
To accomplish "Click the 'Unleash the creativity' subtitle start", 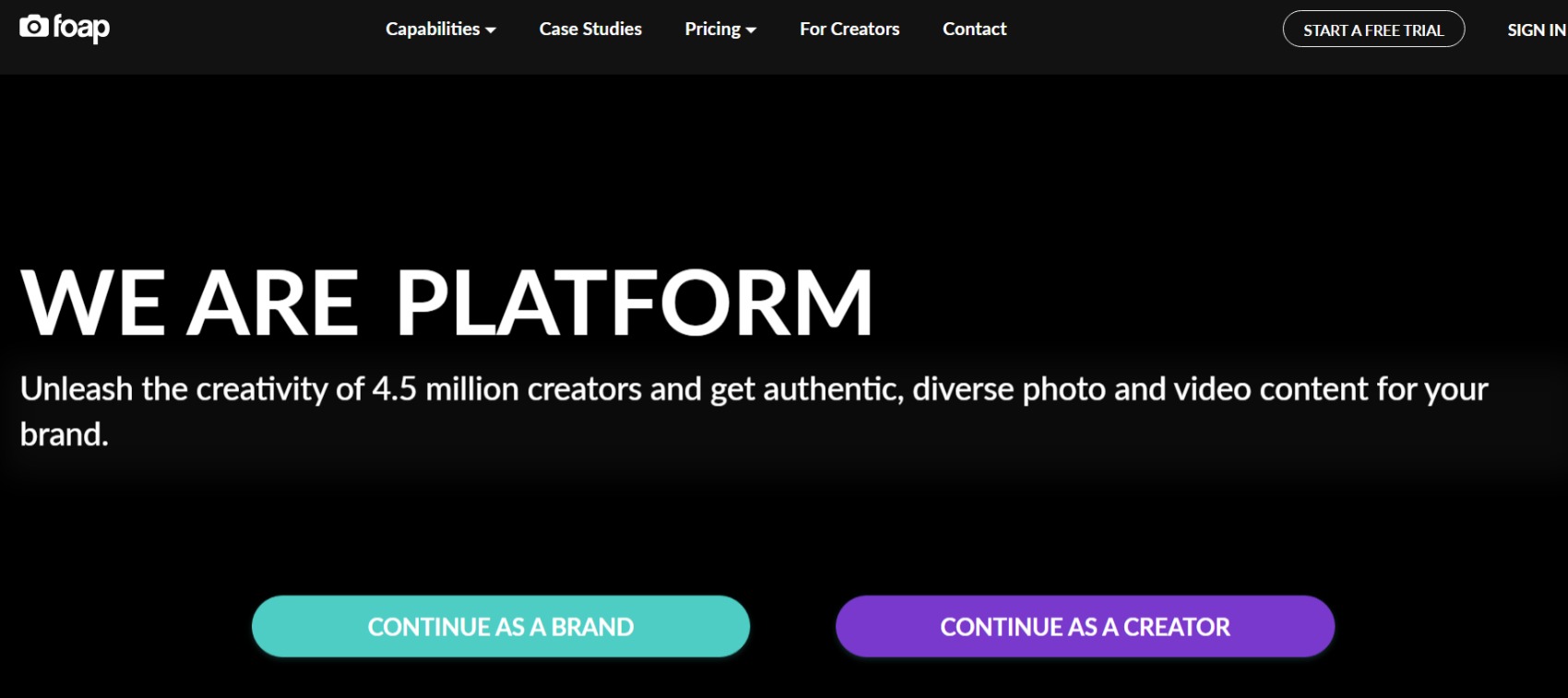I will click(x=173, y=389).
